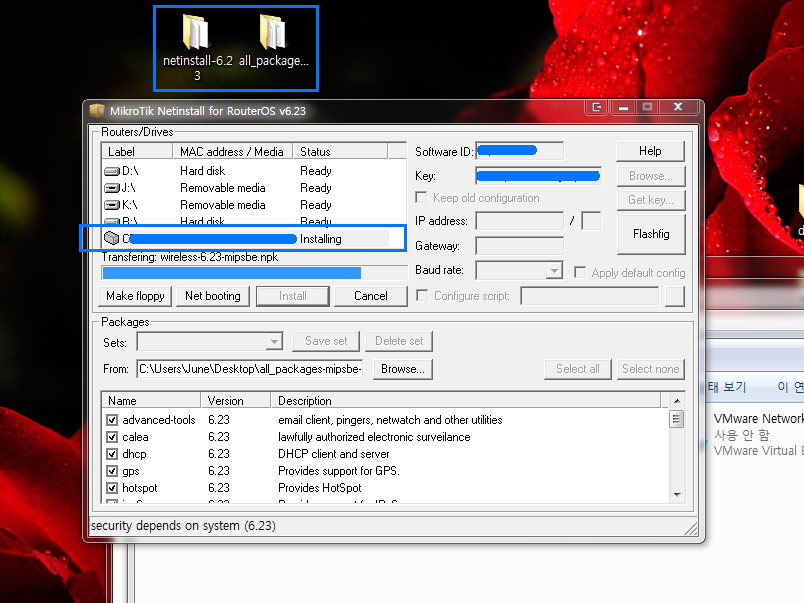Click the package list scrollbar thumb

(x=677, y=419)
